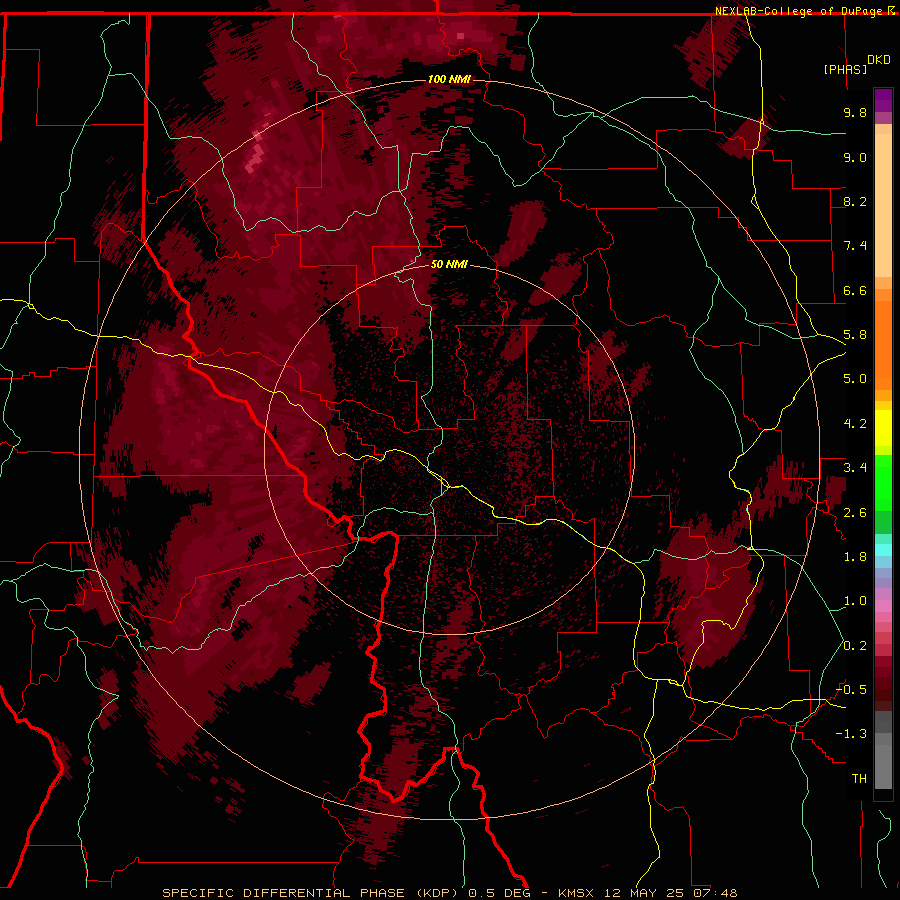Click the TH label at the scale bottom
Screen dimensions: 900x900
[859, 779]
